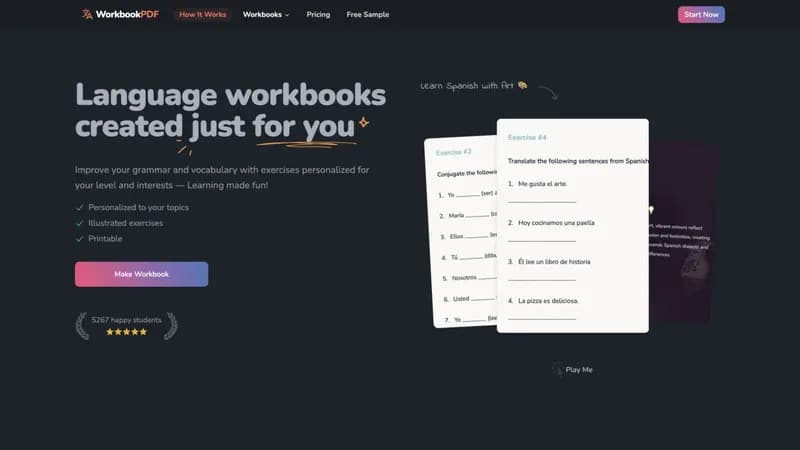Click the Make Workbook button
This screenshot has height=450, width=800.
pos(141,274)
